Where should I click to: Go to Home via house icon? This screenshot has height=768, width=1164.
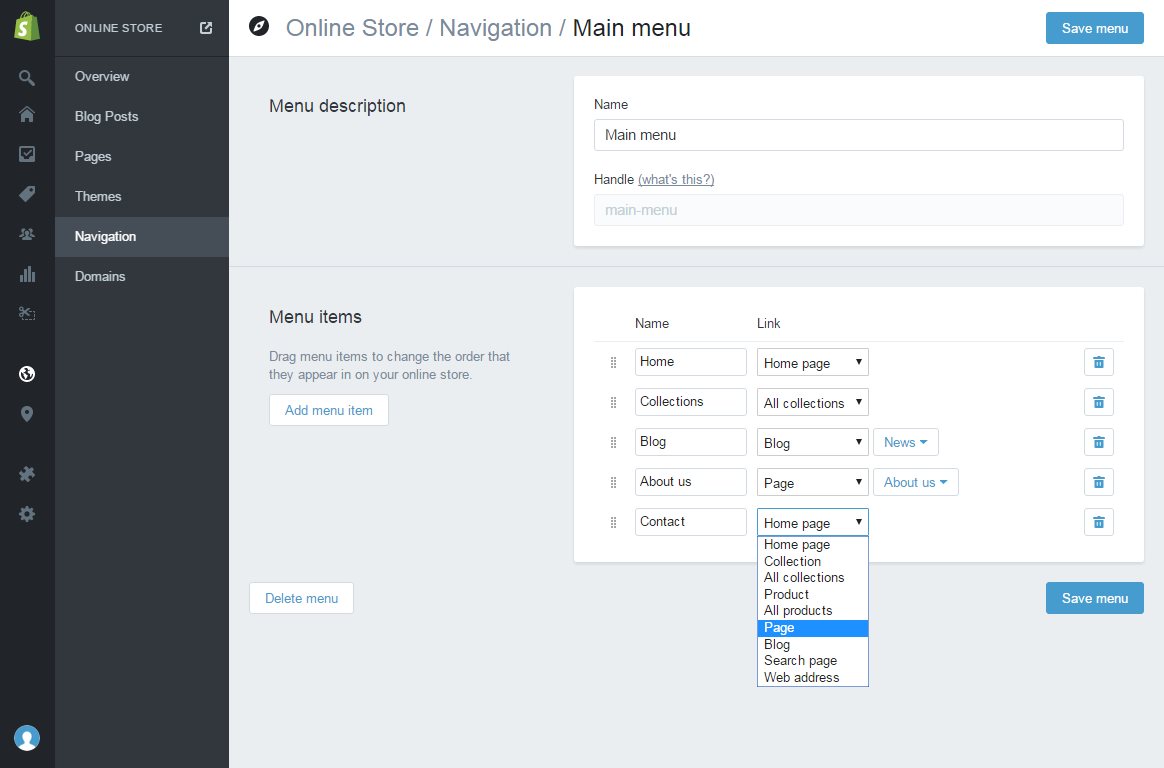[27, 115]
